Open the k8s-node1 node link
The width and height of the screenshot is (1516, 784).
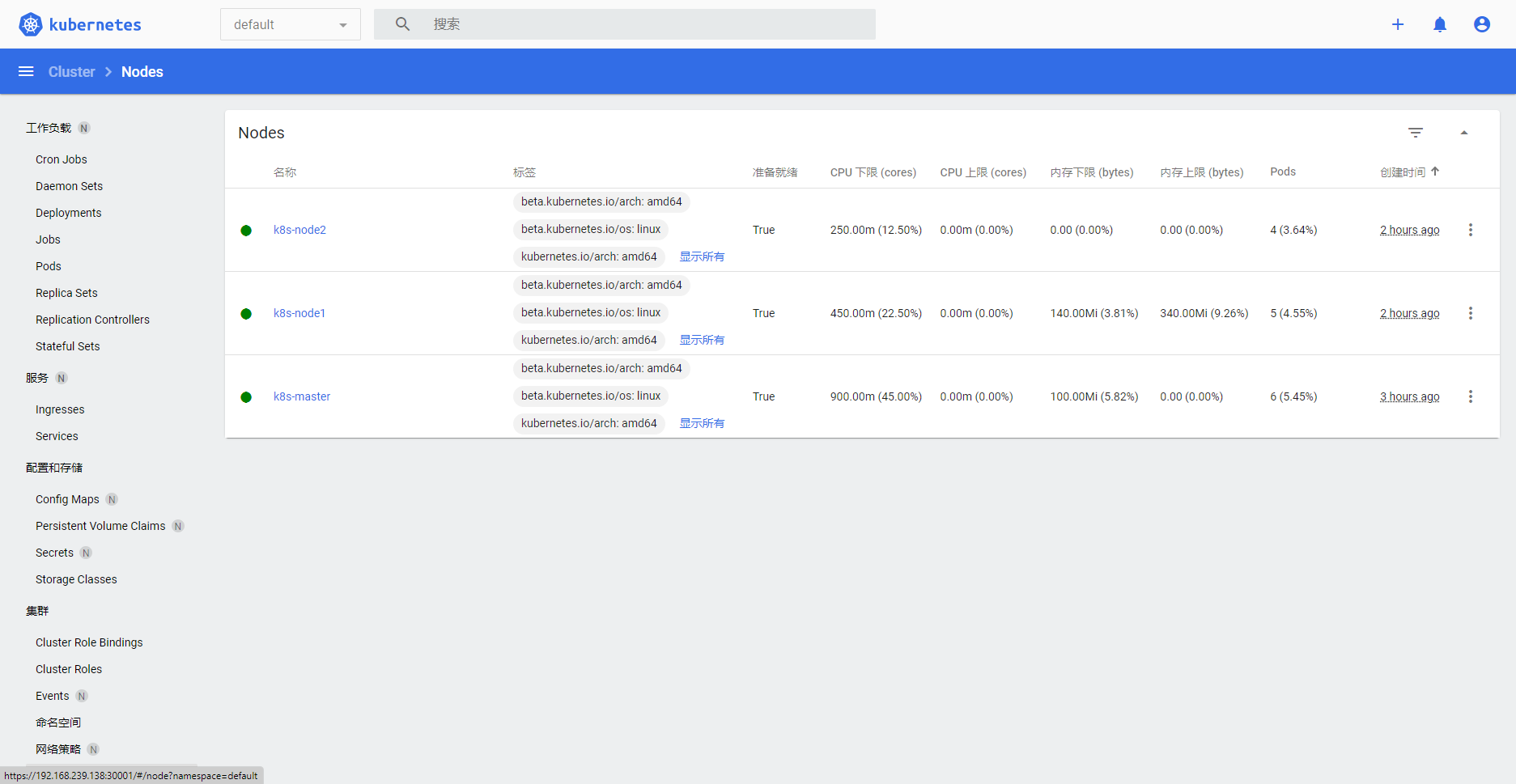pos(299,313)
